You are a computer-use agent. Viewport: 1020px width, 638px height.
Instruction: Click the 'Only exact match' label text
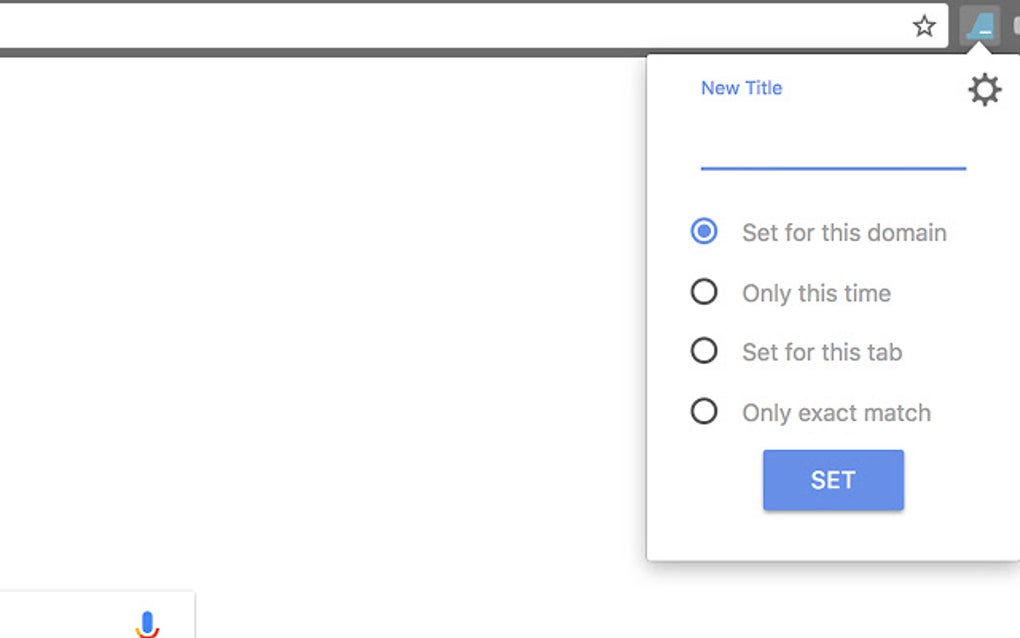[x=836, y=413]
